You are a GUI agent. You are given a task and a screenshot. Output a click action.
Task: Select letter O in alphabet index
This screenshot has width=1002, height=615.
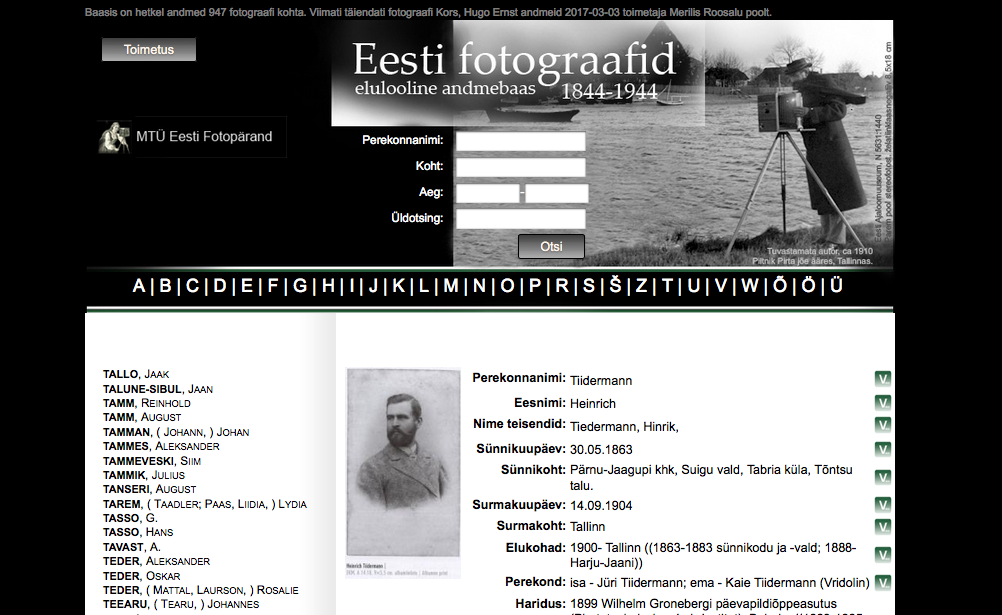coord(507,286)
